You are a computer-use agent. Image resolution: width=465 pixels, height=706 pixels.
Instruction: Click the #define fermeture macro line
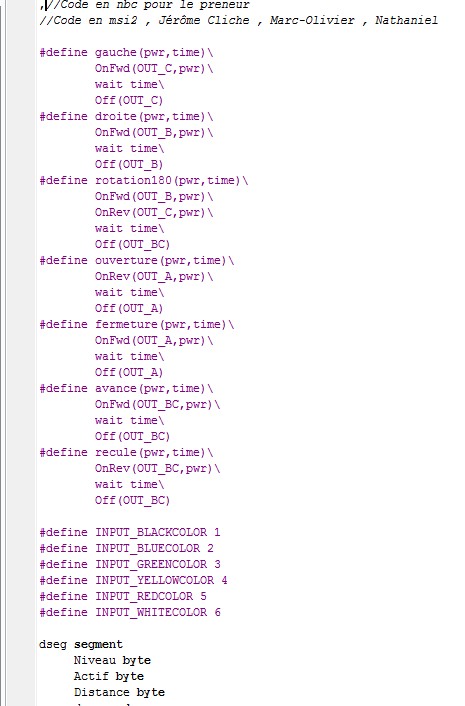click(x=137, y=325)
